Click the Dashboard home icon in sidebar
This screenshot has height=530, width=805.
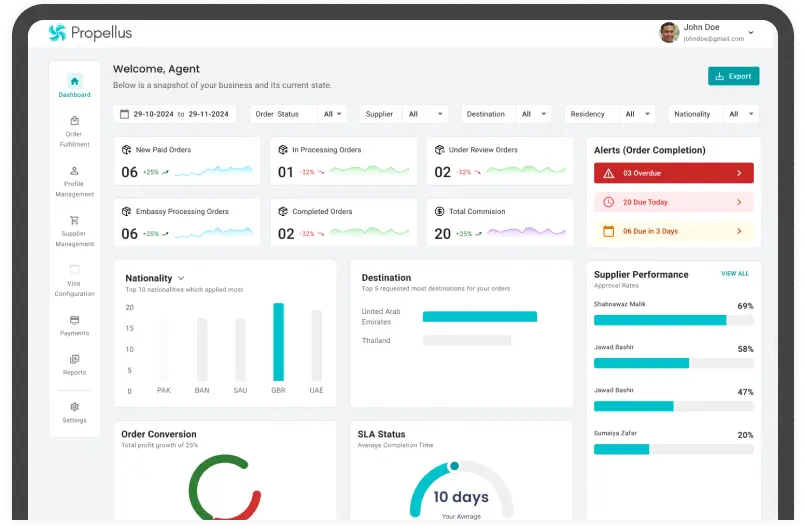pyautogui.click(x=74, y=81)
